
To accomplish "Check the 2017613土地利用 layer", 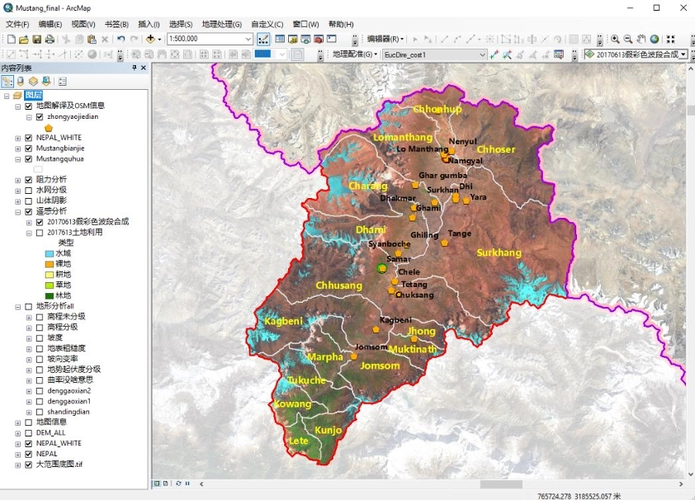I will tap(39, 232).
